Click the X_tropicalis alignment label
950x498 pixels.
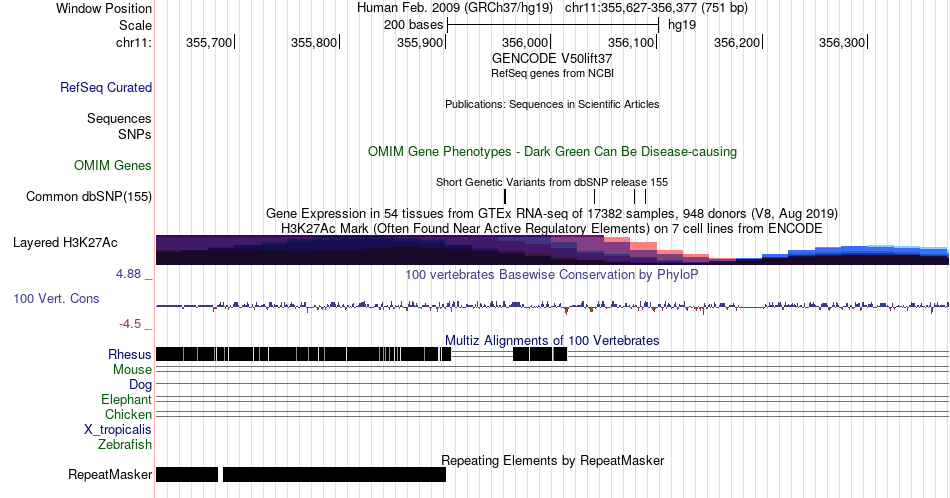pyautogui.click(x=118, y=430)
